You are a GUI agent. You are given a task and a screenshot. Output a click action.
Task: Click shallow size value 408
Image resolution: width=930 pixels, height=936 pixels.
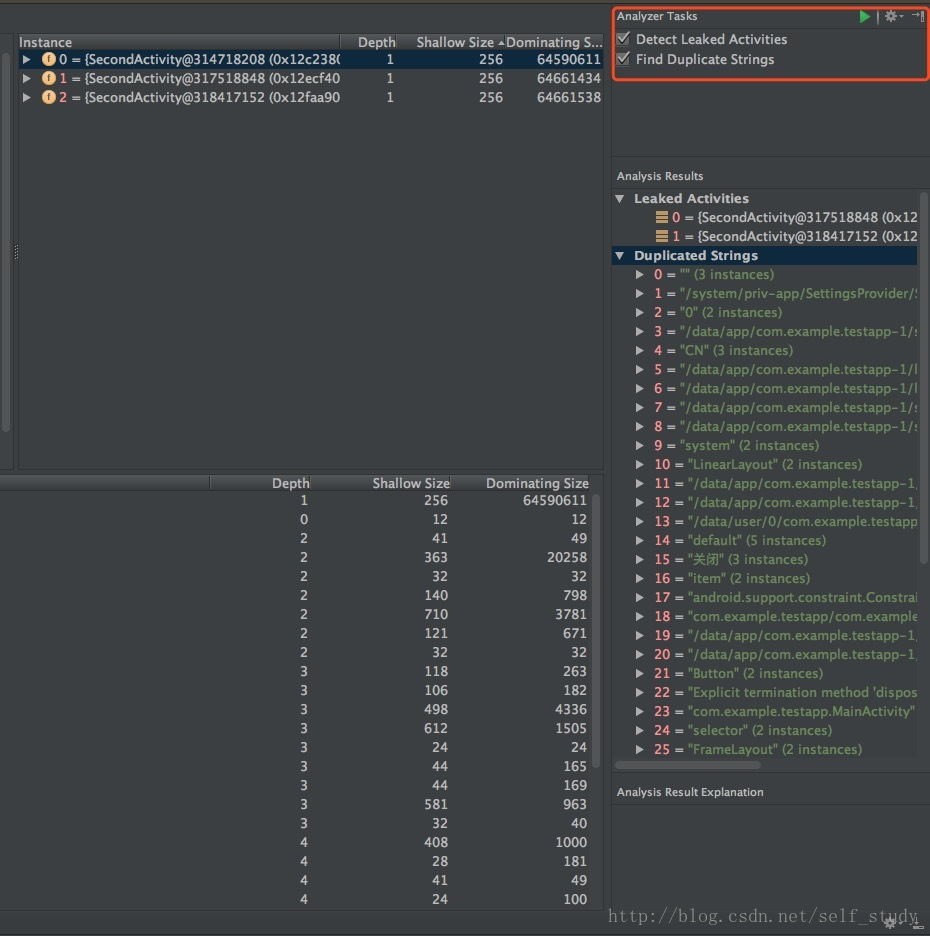[x=436, y=842]
